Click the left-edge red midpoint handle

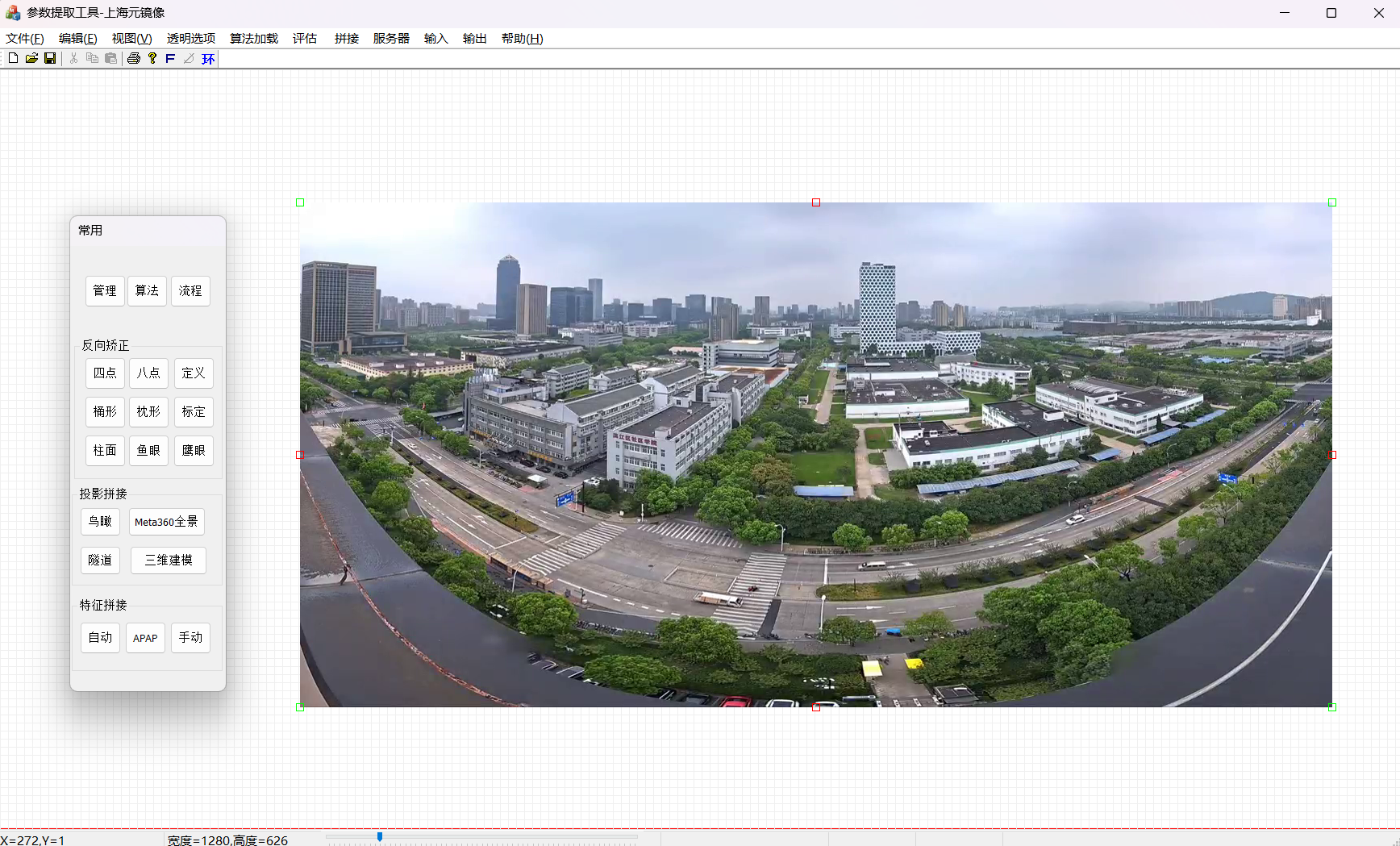(x=300, y=455)
